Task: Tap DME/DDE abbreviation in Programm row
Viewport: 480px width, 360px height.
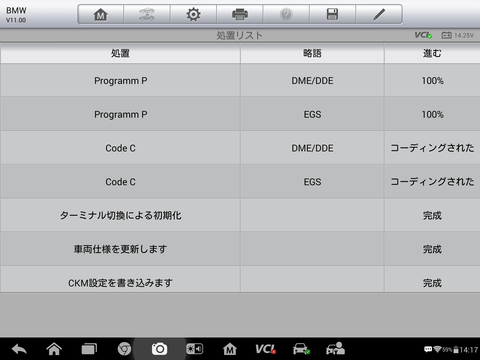Action: pyautogui.click(x=312, y=81)
